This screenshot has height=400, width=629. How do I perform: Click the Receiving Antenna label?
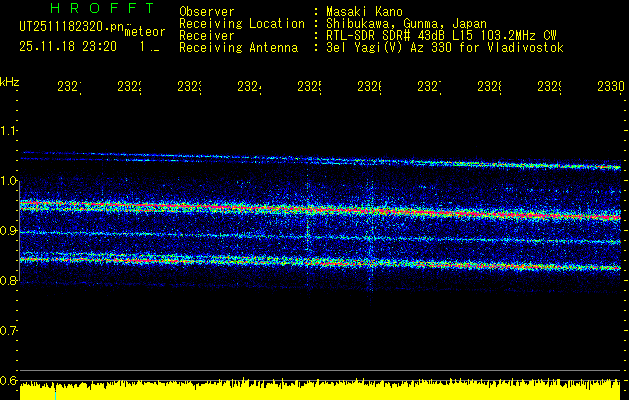click(239, 48)
